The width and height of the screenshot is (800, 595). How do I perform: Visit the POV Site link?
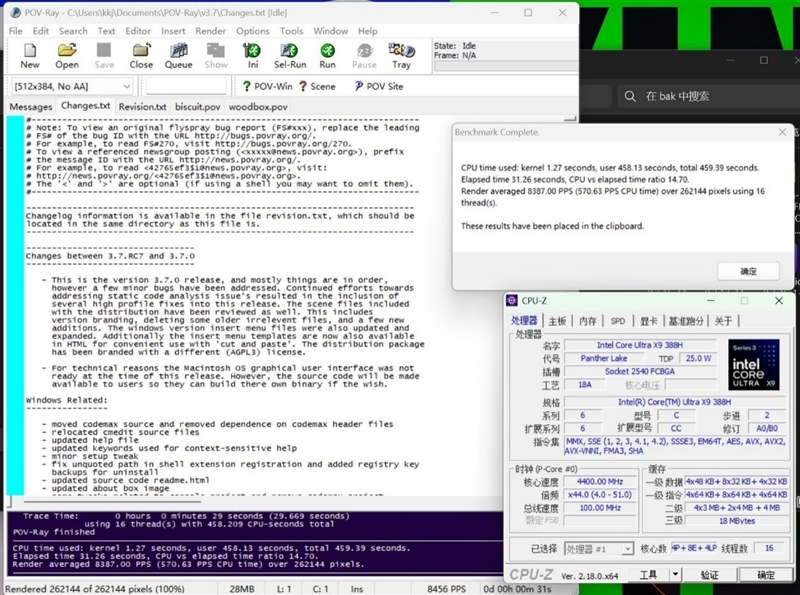tap(376, 87)
